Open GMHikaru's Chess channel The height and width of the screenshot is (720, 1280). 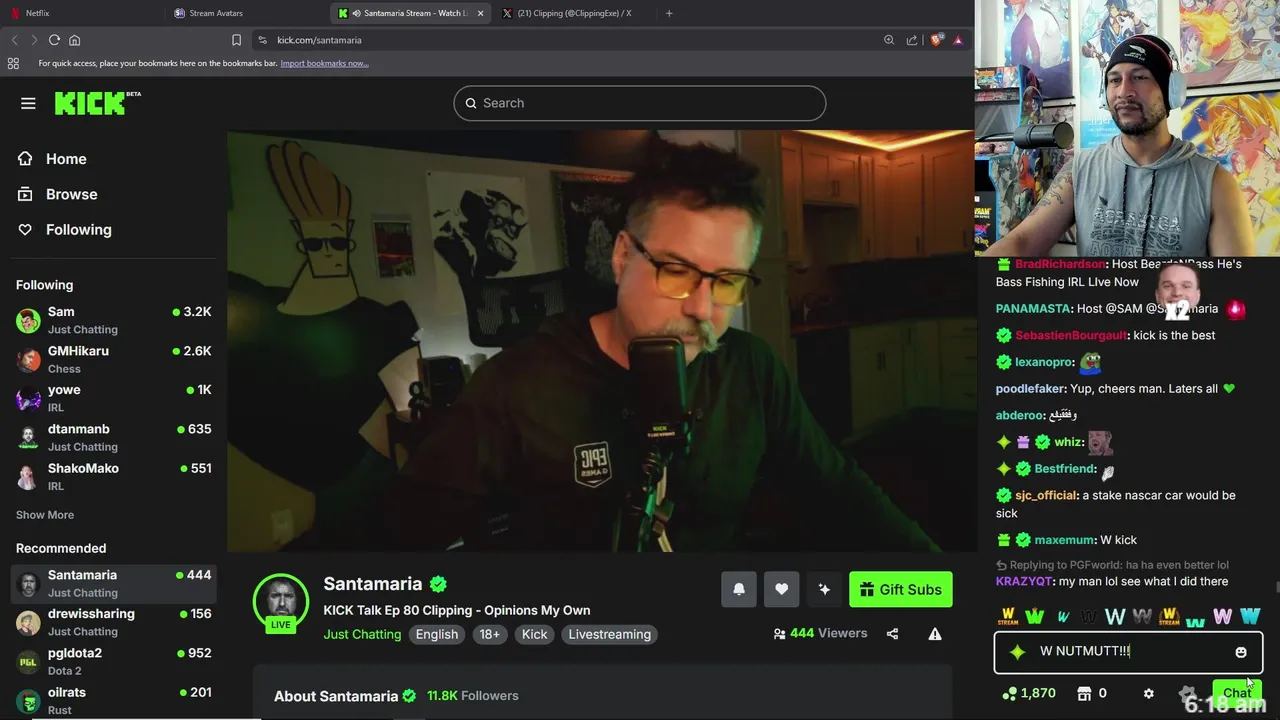click(114, 359)
